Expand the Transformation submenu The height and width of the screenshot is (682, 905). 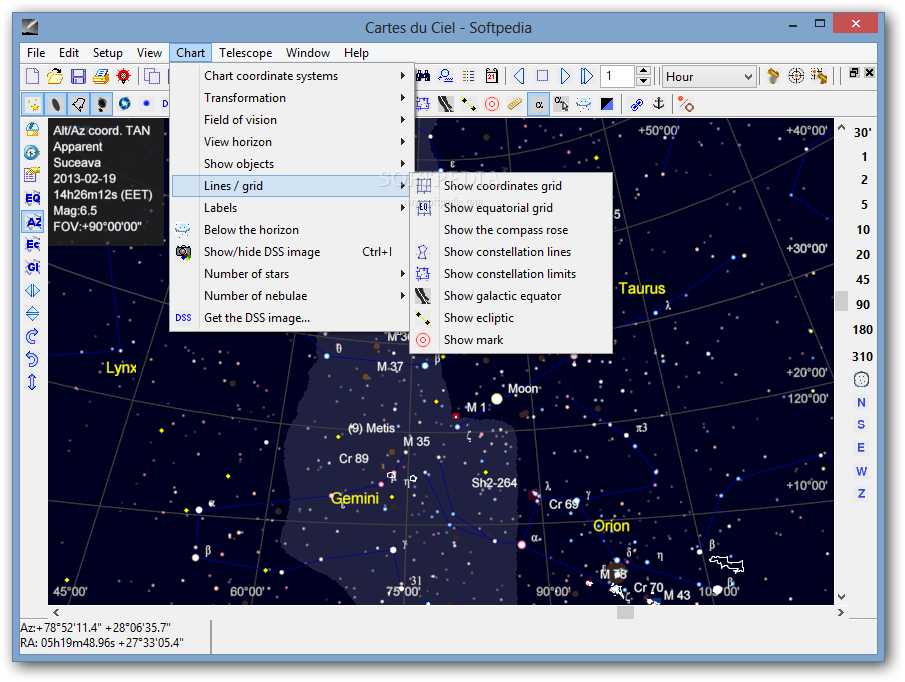(292, 98)
